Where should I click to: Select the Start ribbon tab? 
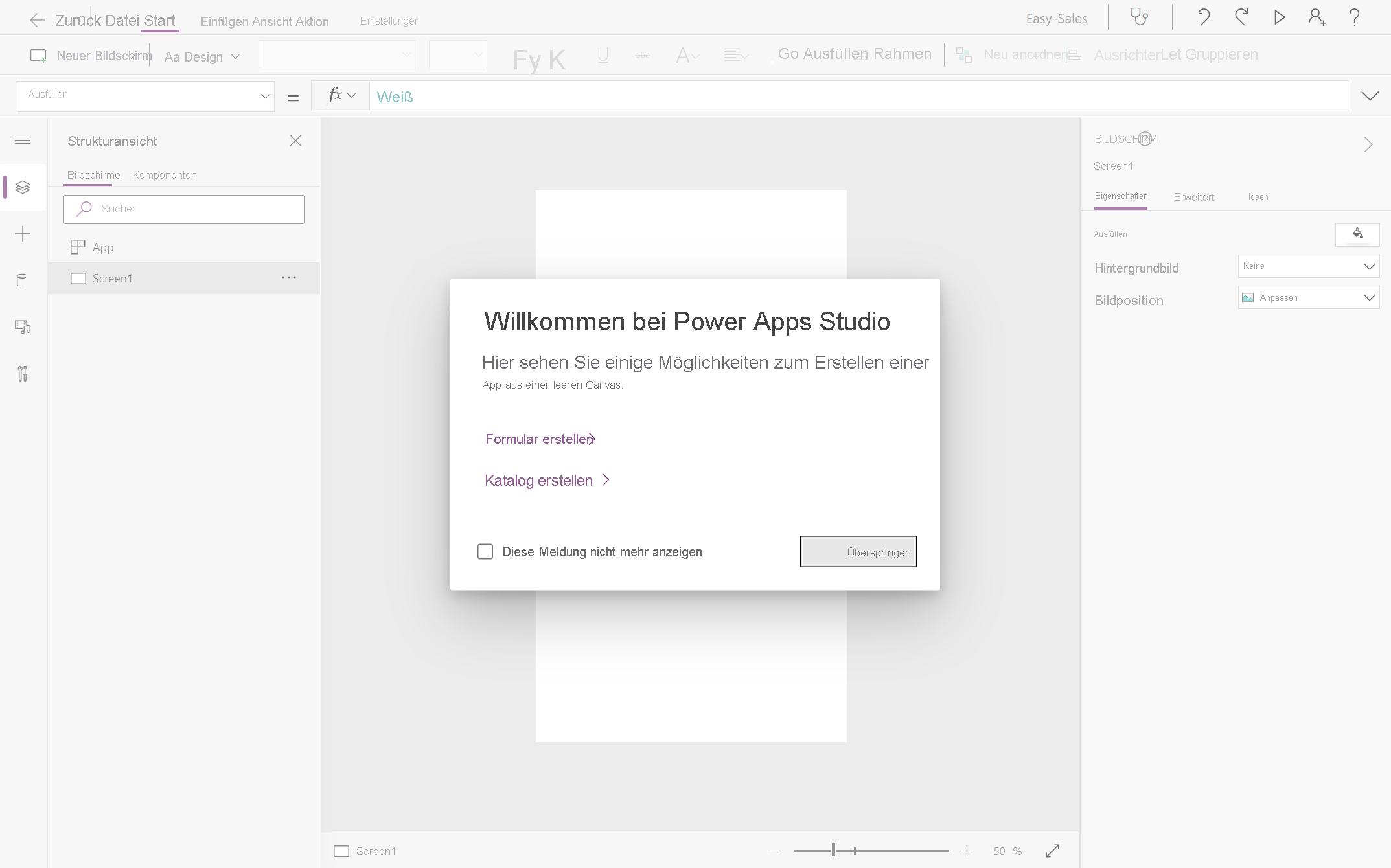tap(159, 20)
